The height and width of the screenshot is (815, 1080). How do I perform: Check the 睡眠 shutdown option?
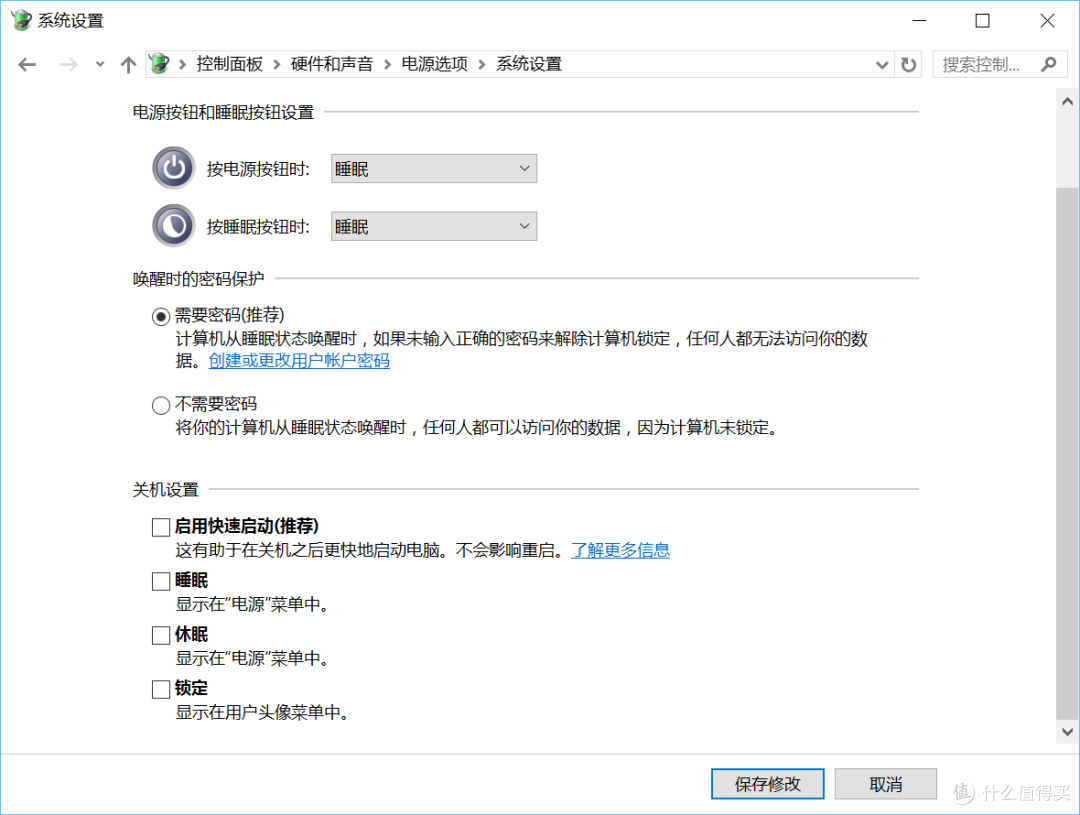[x=160, y=580]
